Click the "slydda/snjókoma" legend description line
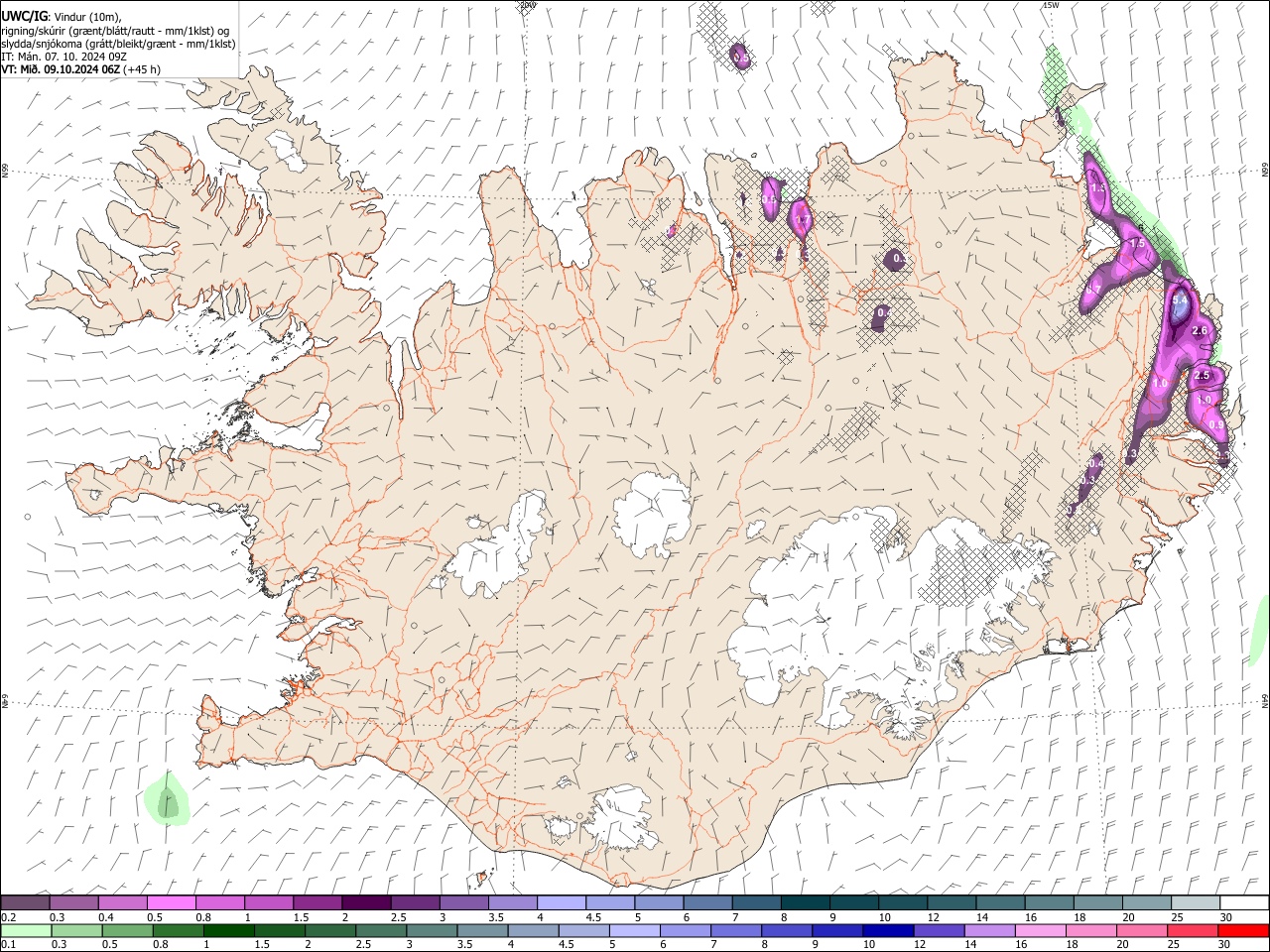Image resolution: width=1270 pixels, height=952 pixels. [x=118, y=44]
